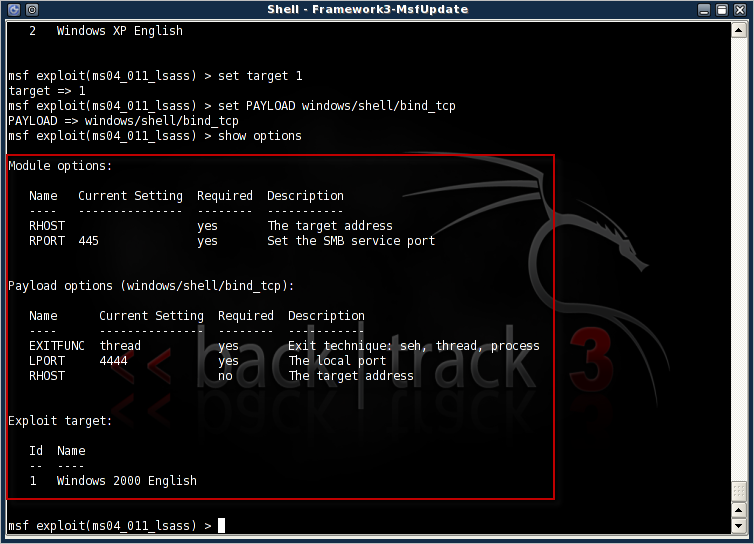Click the 'target => 1' output line

[x=47, y=91]
